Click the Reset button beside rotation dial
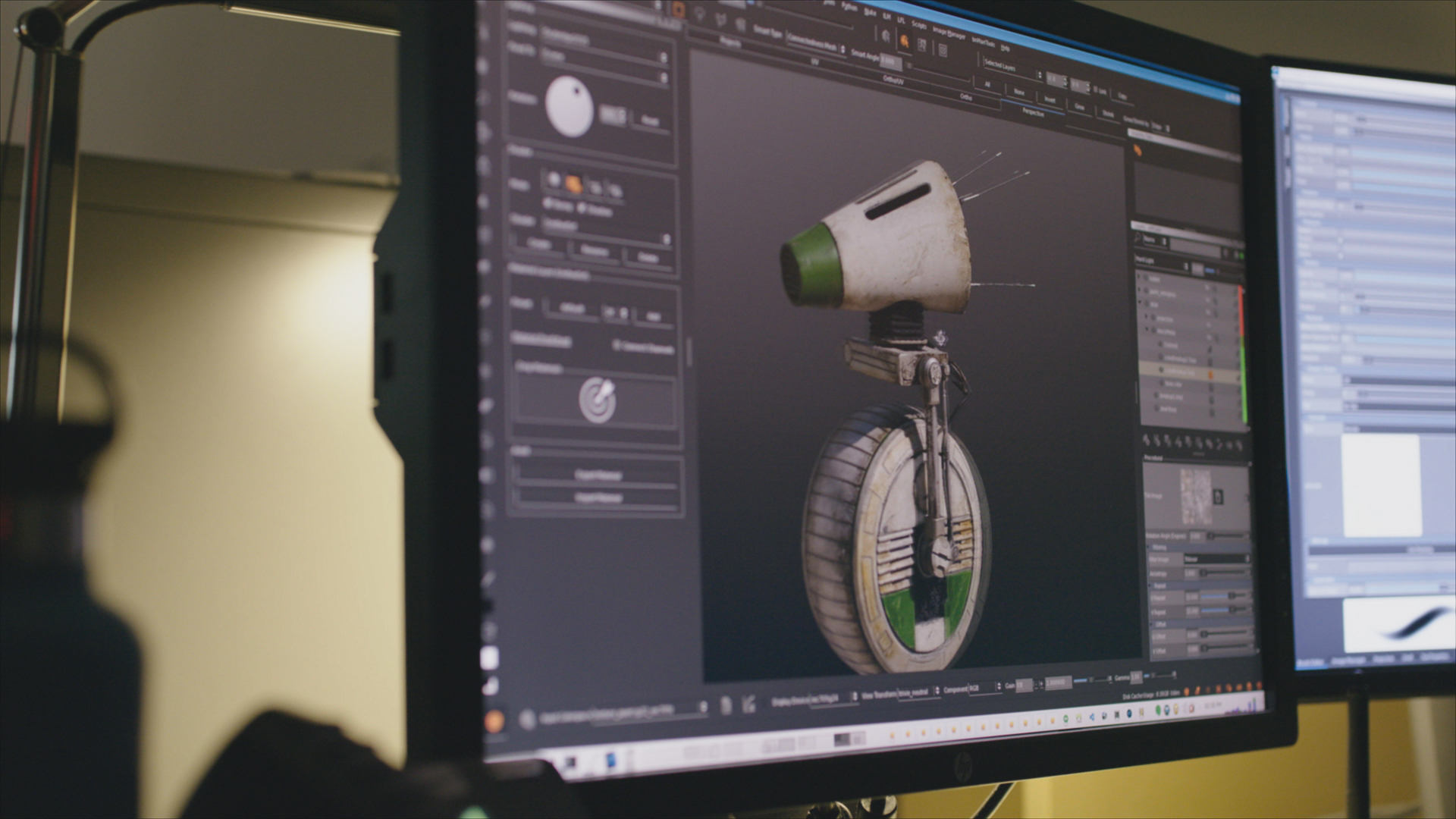Screen dimensions: 1456x819 (x=650, y=121)
